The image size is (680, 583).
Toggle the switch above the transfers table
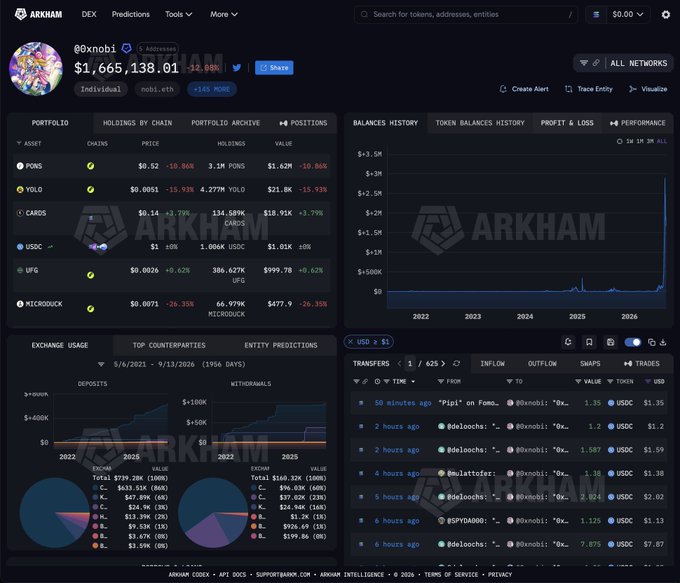pyautogui.click(x=633, y=342)
